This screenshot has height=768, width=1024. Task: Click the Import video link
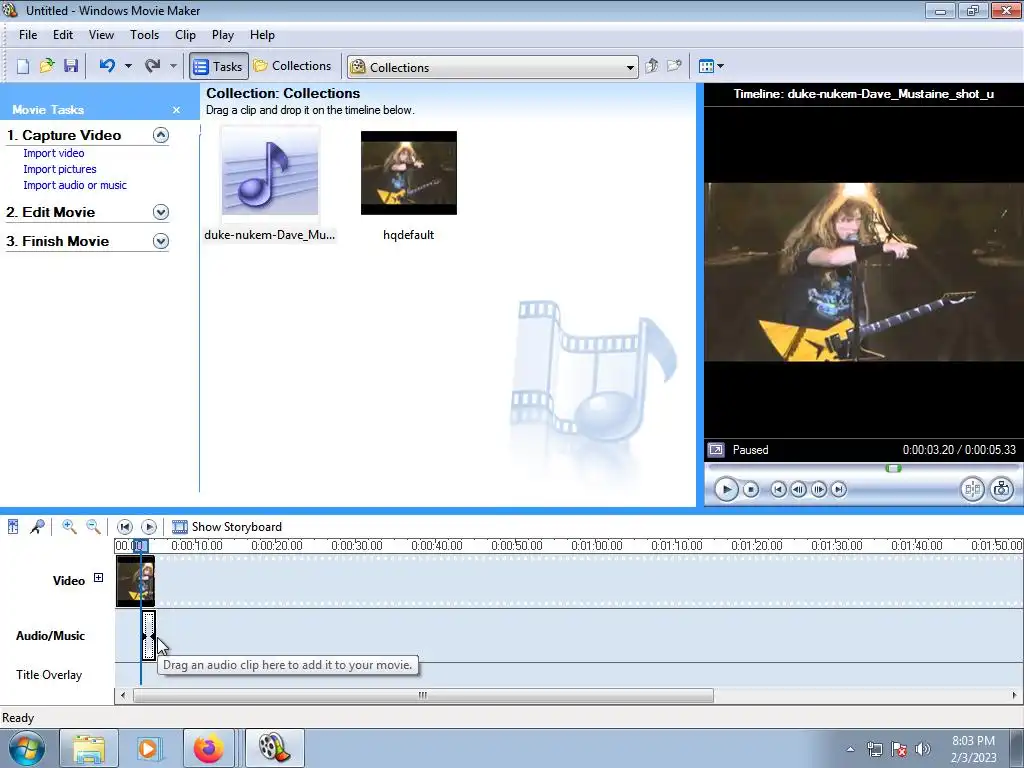[x=54, y=153]
